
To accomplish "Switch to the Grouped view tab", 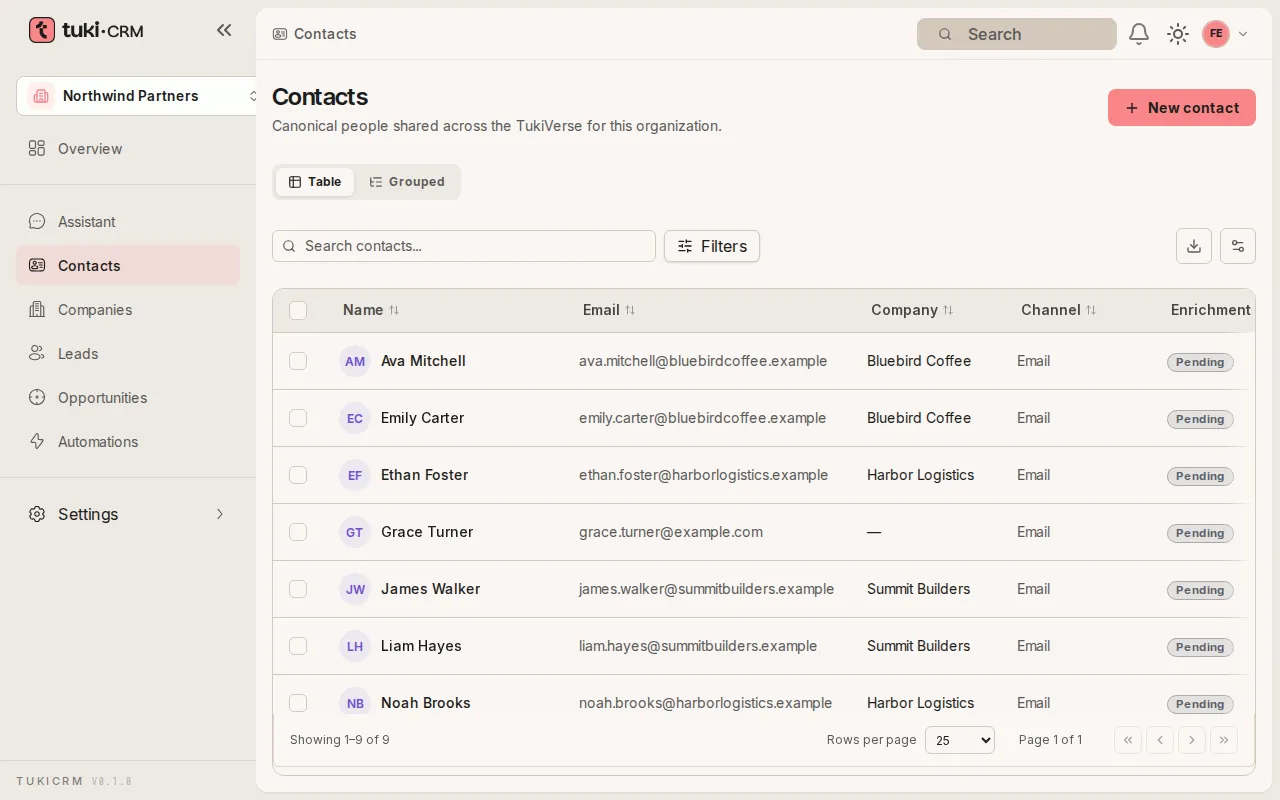I will [407, 182].
